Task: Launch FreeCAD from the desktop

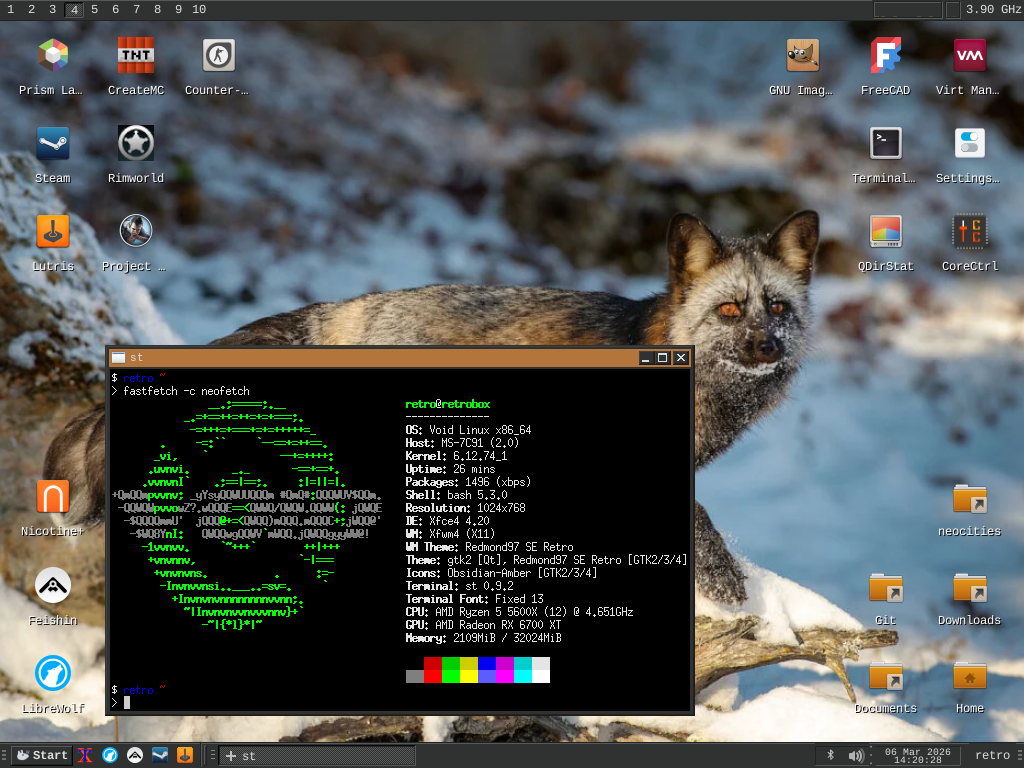Action: click(x=885, y=56)
